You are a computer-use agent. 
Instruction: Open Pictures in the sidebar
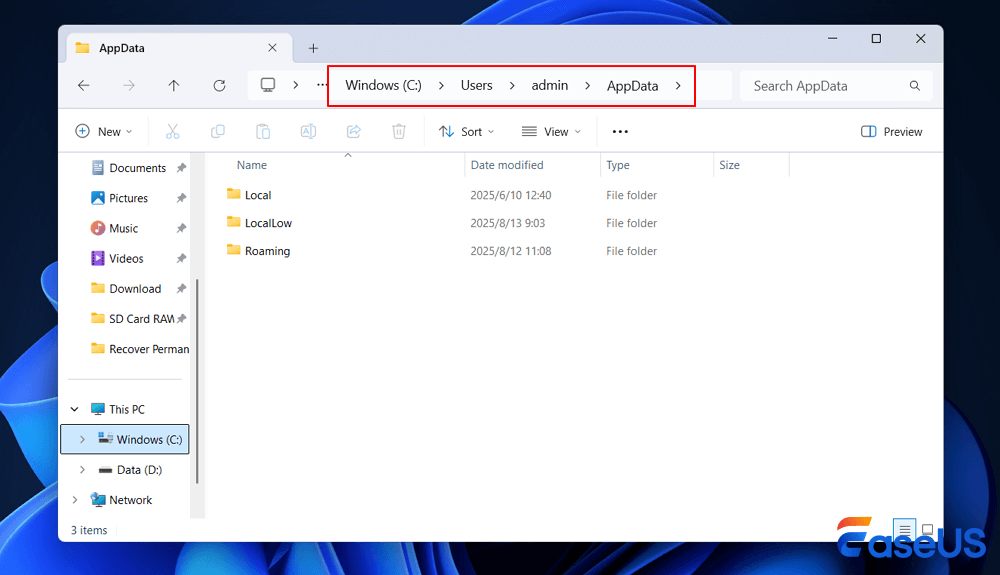click(x=119, y=198)
